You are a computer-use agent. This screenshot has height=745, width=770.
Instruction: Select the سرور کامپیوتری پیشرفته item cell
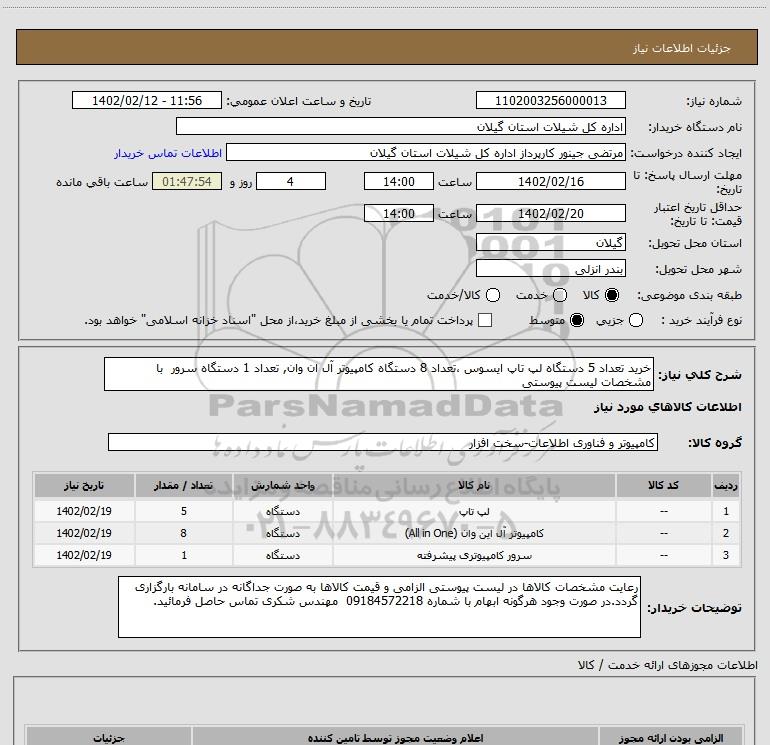coord(474,555)
